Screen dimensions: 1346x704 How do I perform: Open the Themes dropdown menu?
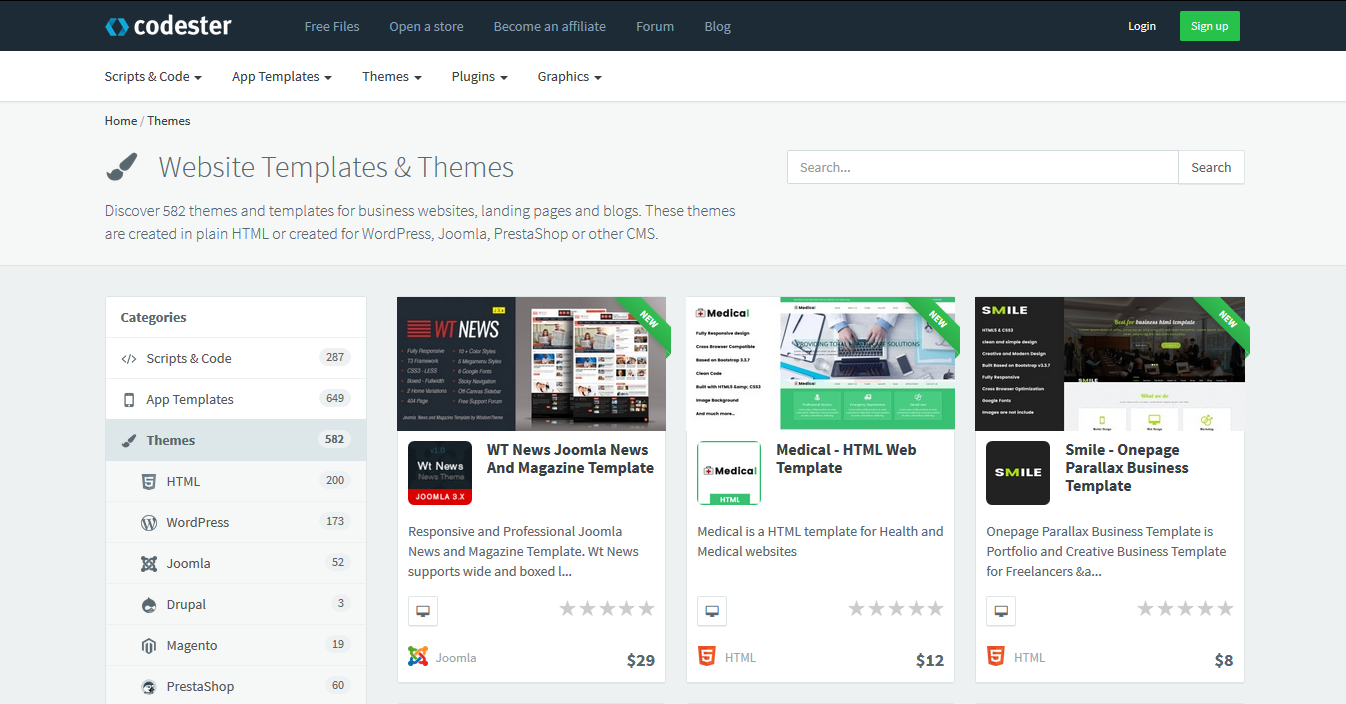pos(391,76)
